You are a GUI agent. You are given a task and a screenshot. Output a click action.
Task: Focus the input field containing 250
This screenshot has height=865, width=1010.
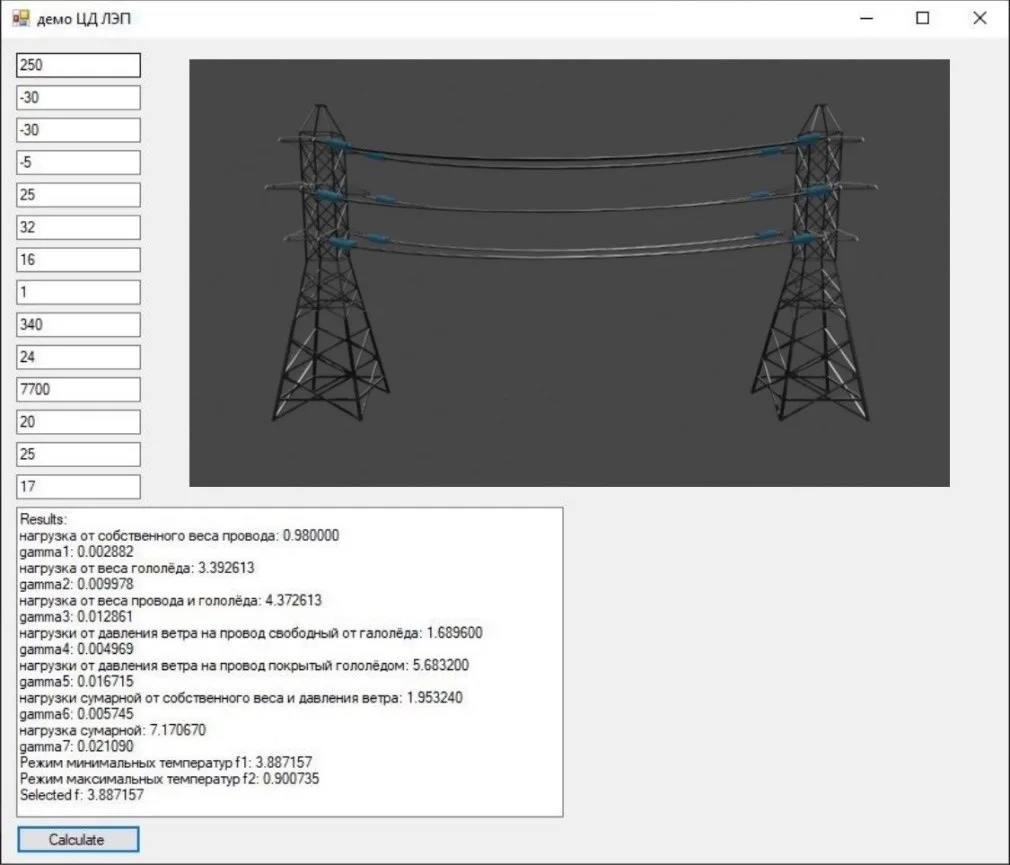tap(78, 65)
